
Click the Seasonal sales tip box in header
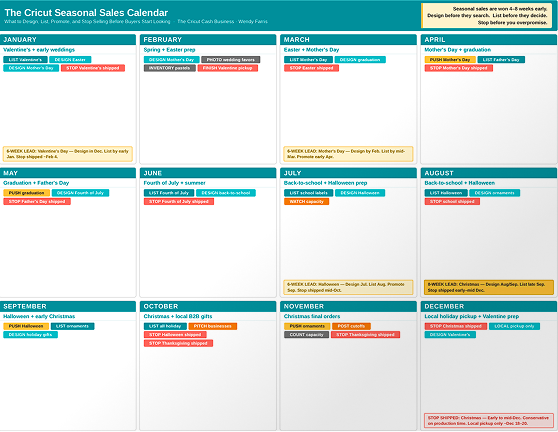[486, 16]
